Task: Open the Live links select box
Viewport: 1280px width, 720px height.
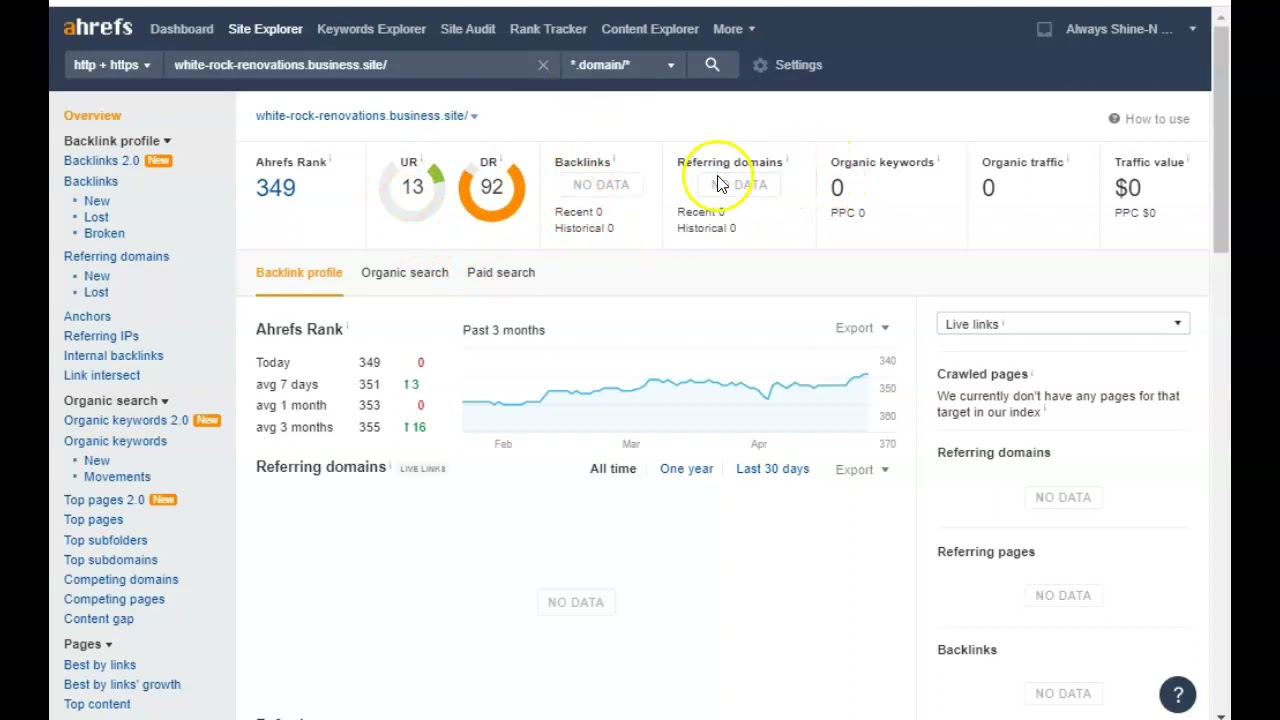Action: 1063,324
